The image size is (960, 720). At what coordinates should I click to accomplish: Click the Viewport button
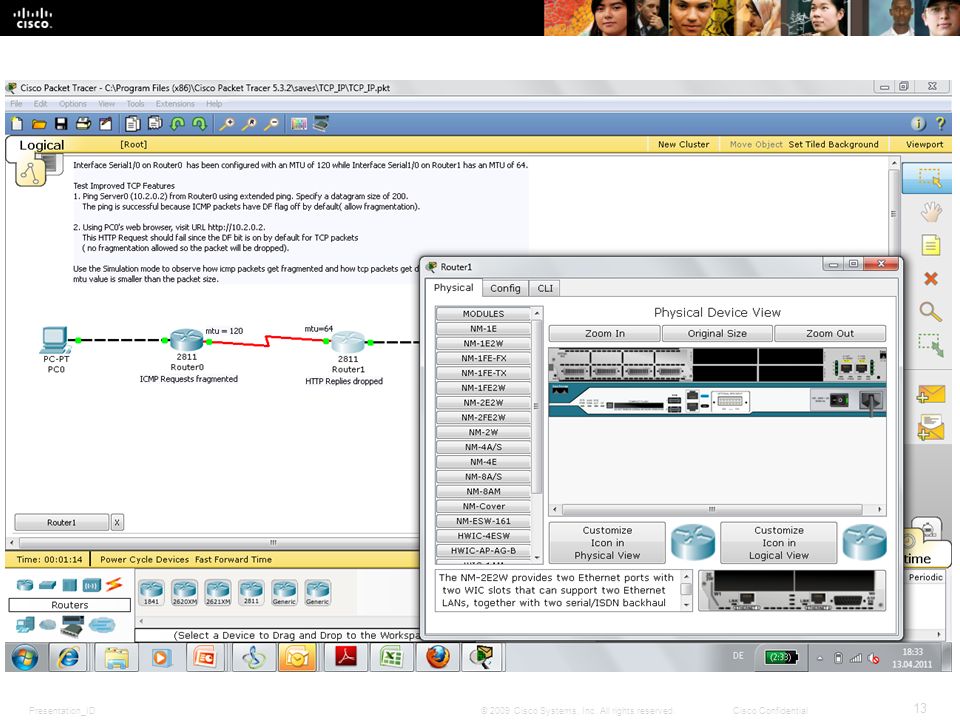click(x=924, y=144)
